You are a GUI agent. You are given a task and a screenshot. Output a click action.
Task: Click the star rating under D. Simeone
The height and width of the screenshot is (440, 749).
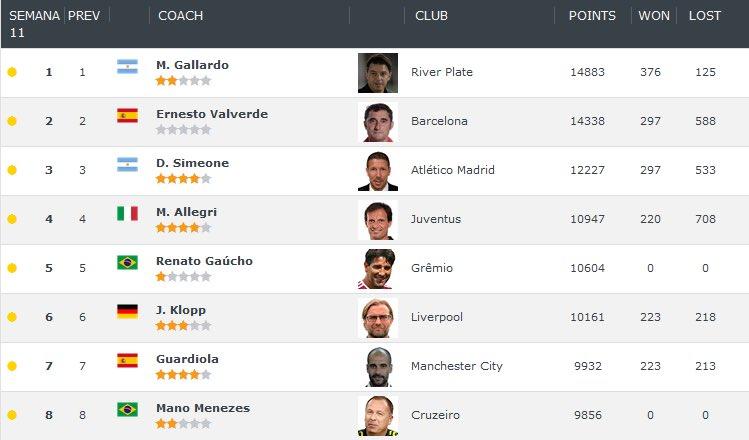[183, 179]
